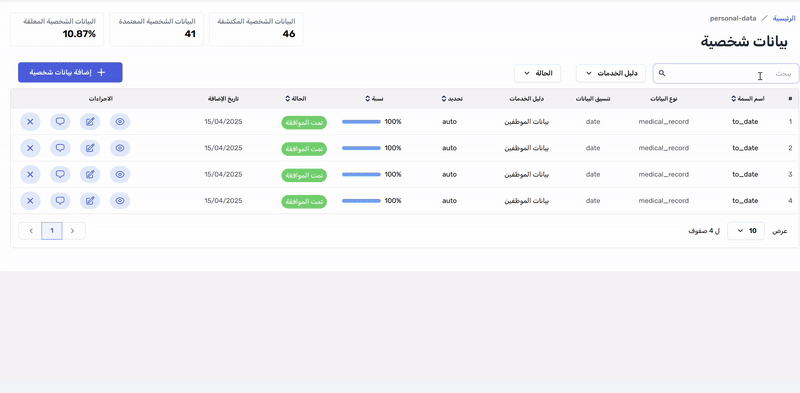Go to the next page arrow
This screenshot has height=393, width=800.
point(31,231)
